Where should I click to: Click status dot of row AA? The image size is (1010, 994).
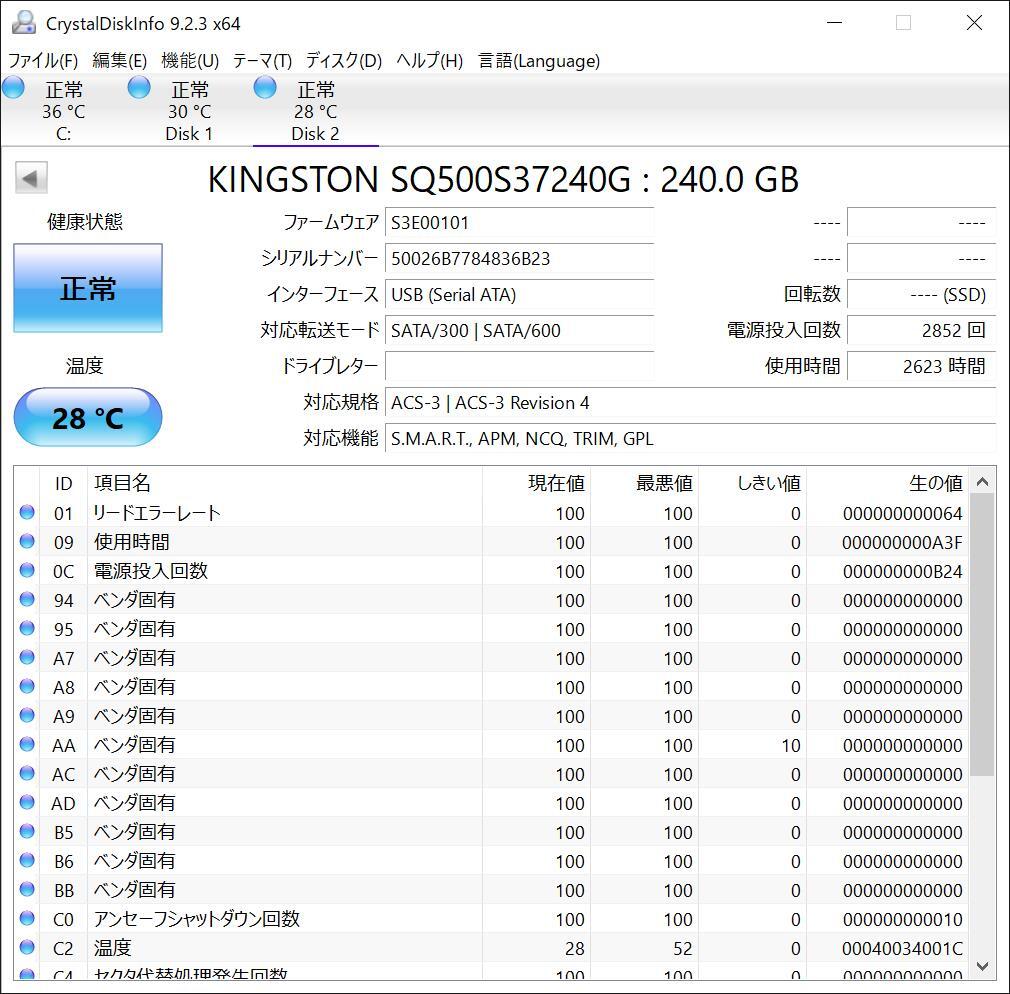[x=27, y=744]
